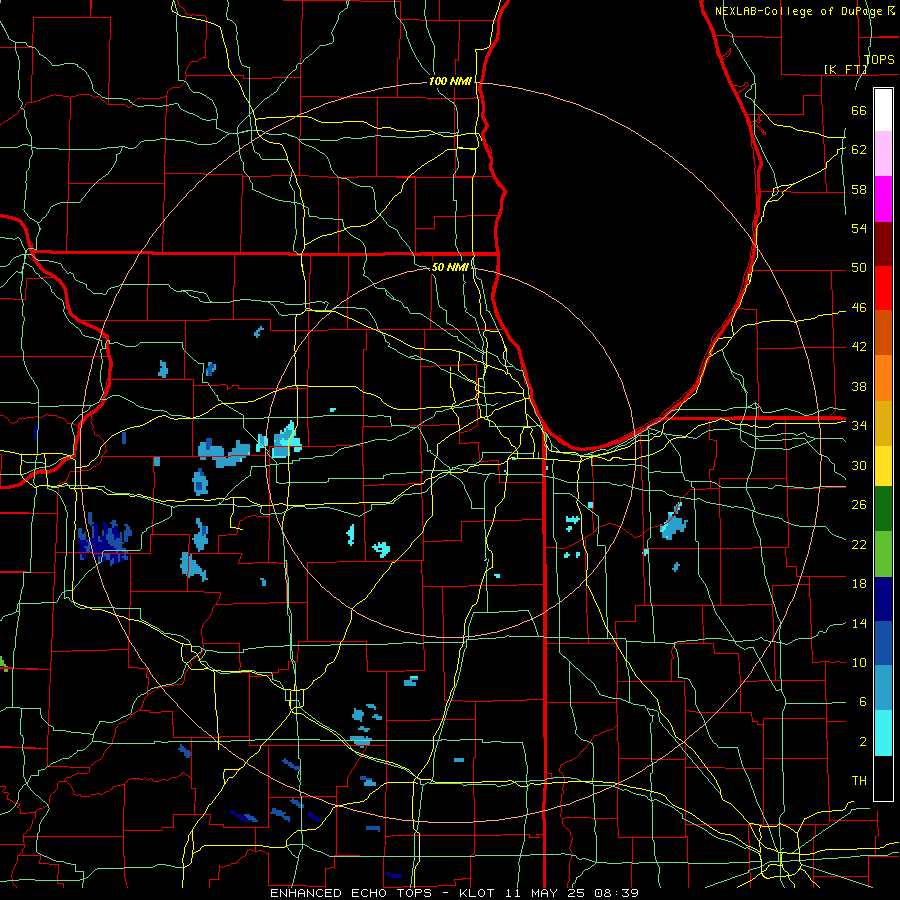
Task: Click the 11 MAY 25 date text
Action: [543, 893]
